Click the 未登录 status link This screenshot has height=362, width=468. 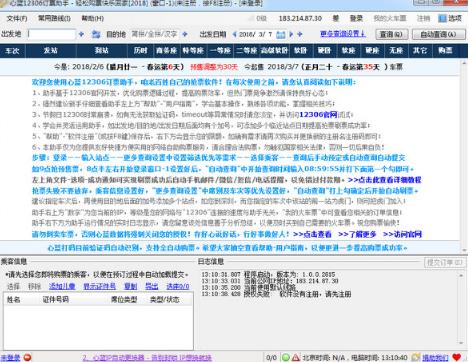(x=10, y=358)
